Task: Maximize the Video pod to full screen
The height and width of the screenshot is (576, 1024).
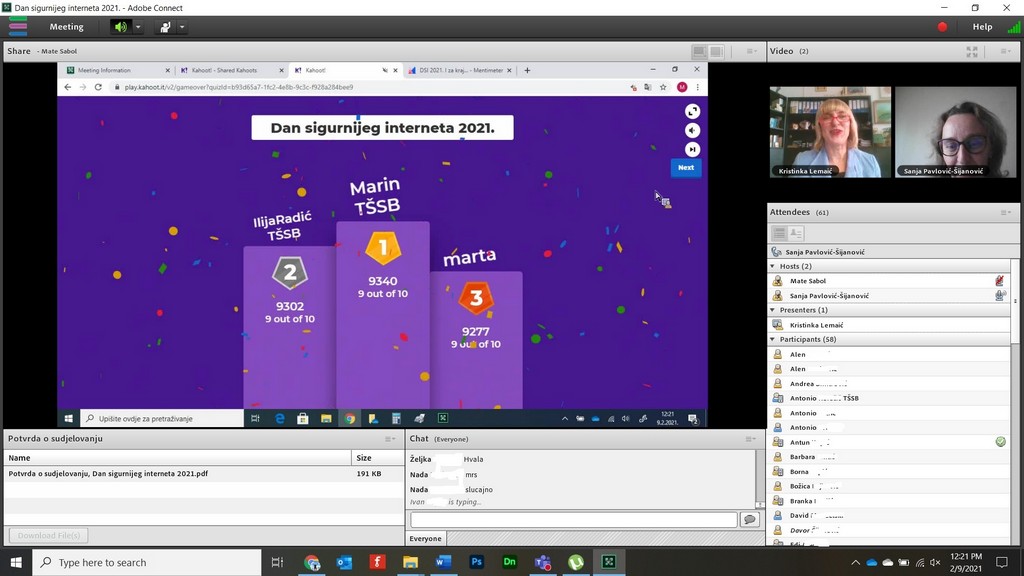Action: [971, 51]
